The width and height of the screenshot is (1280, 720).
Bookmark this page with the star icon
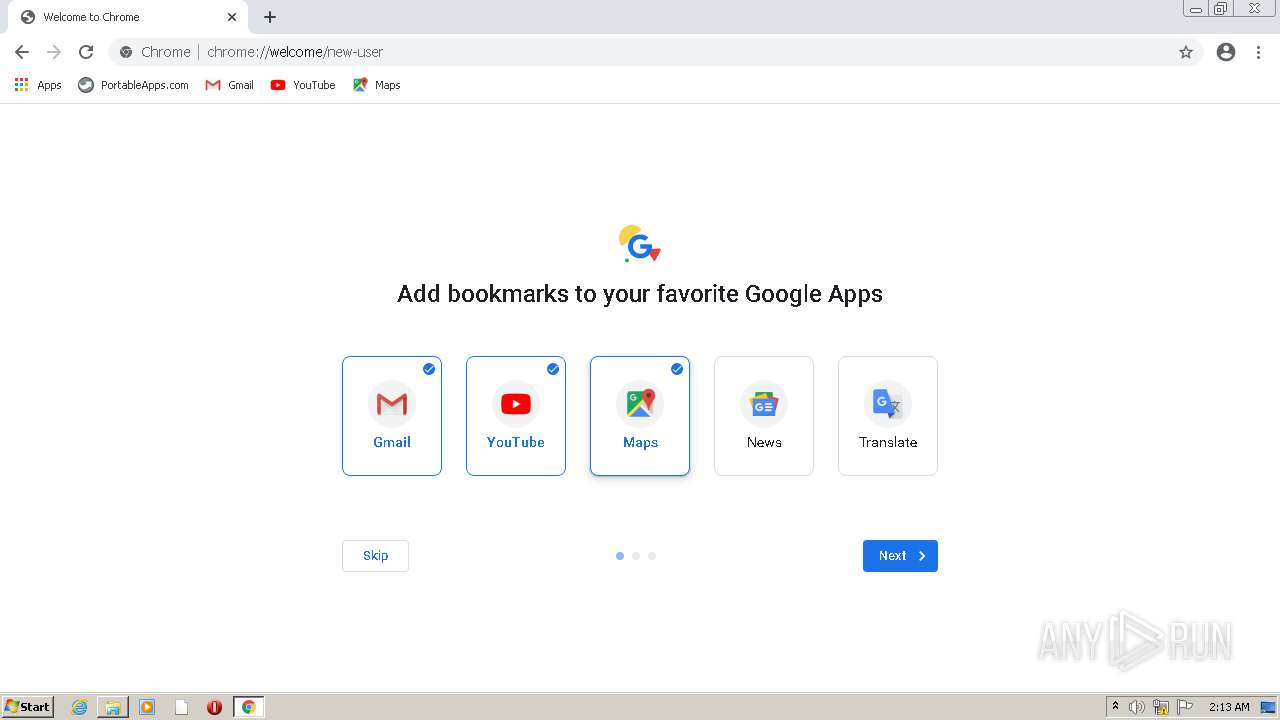(1186, 52)
